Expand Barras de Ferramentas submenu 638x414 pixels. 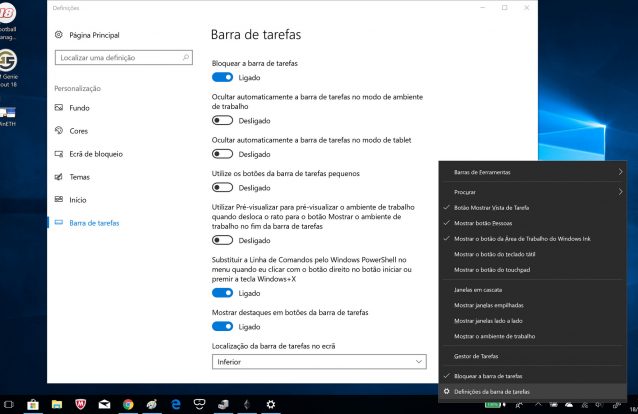[537, 172]
